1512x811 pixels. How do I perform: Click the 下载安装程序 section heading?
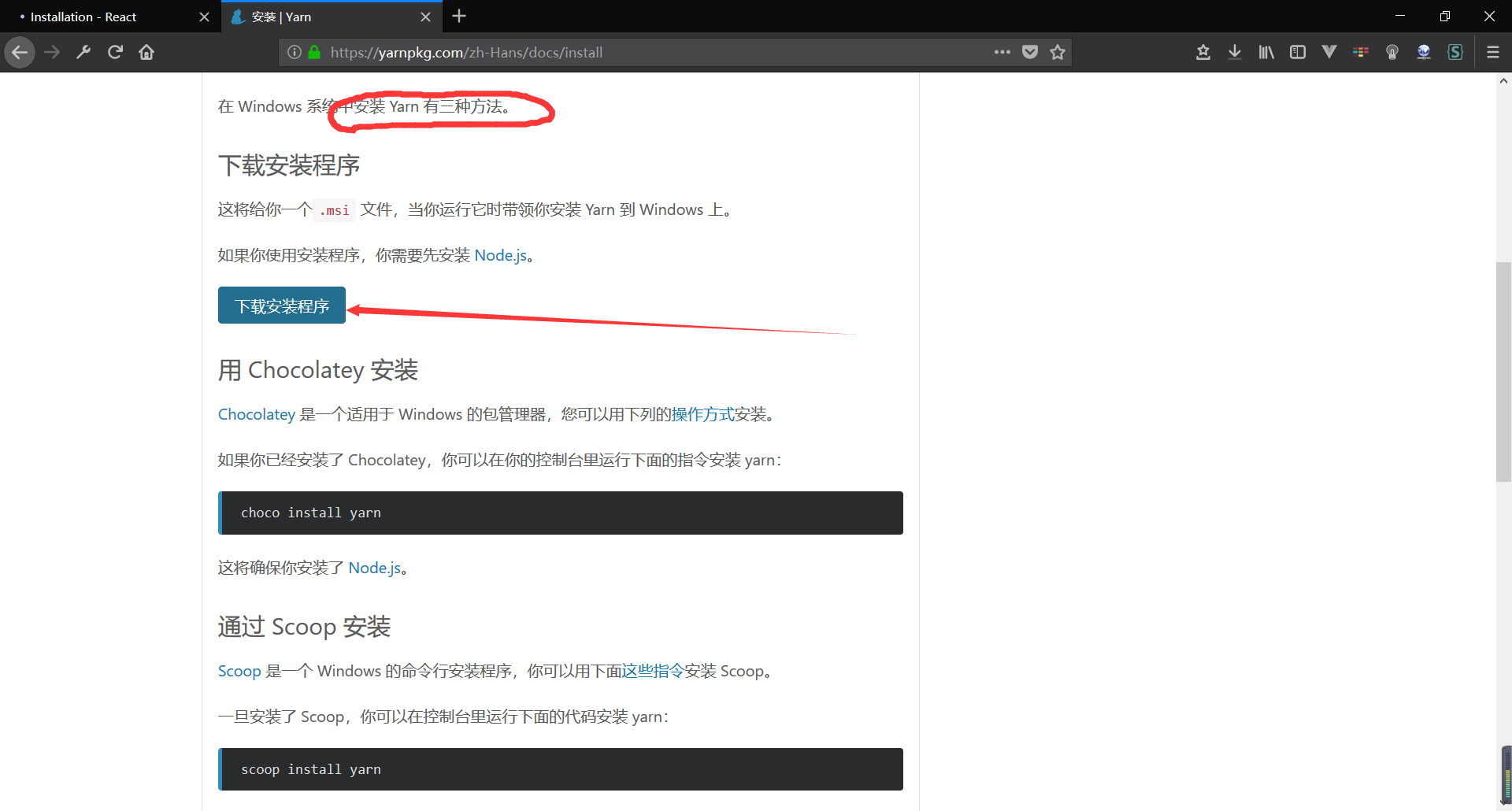pos(289,165)
